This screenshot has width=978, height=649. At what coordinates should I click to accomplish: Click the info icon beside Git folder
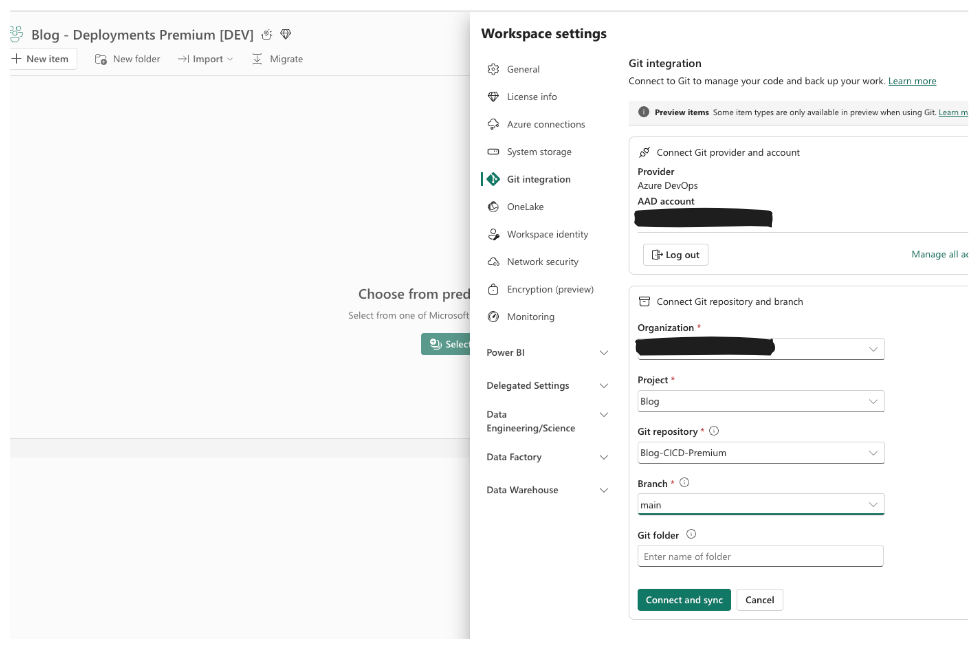pyautogui.click(x=691, y=535)
